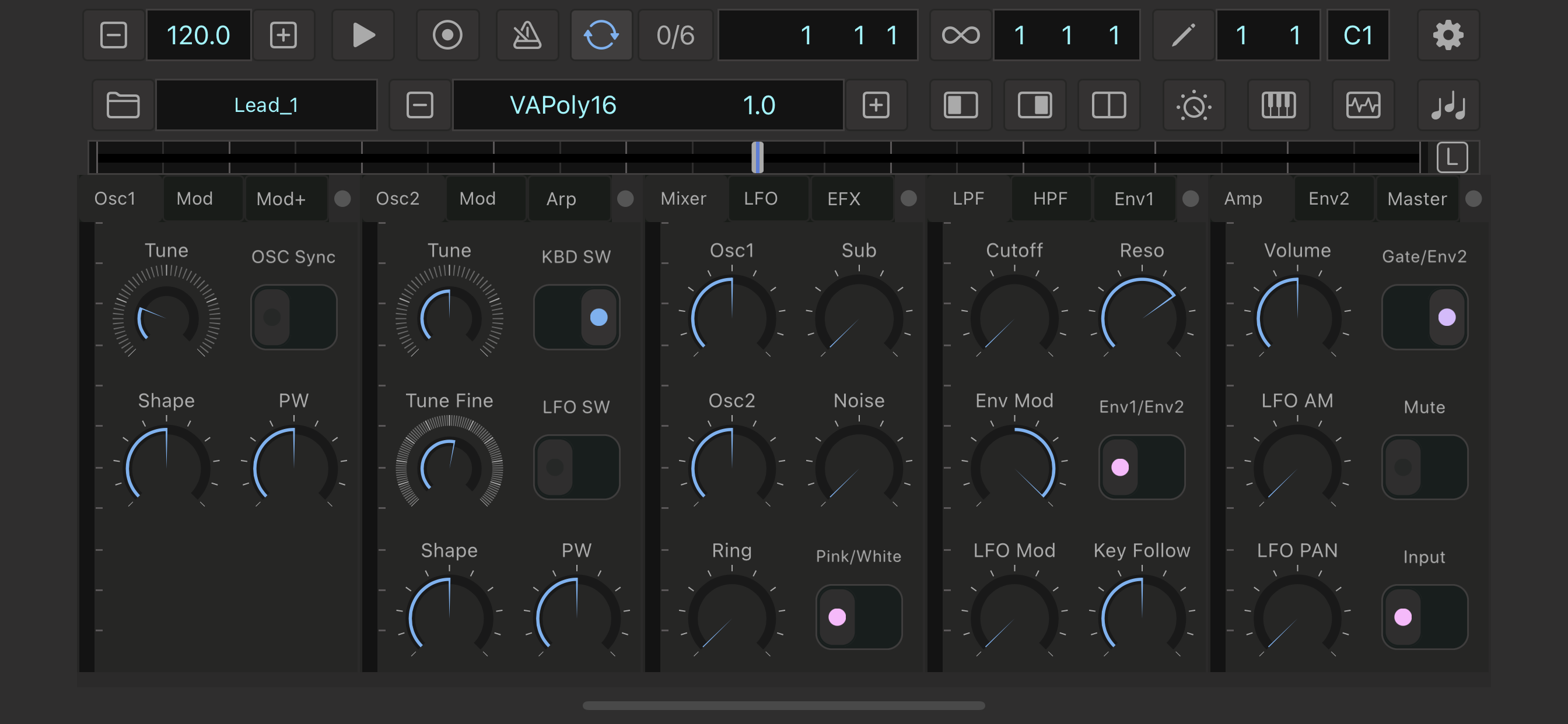
Task: Open the waveform scope view
Action: (1363, 105)
